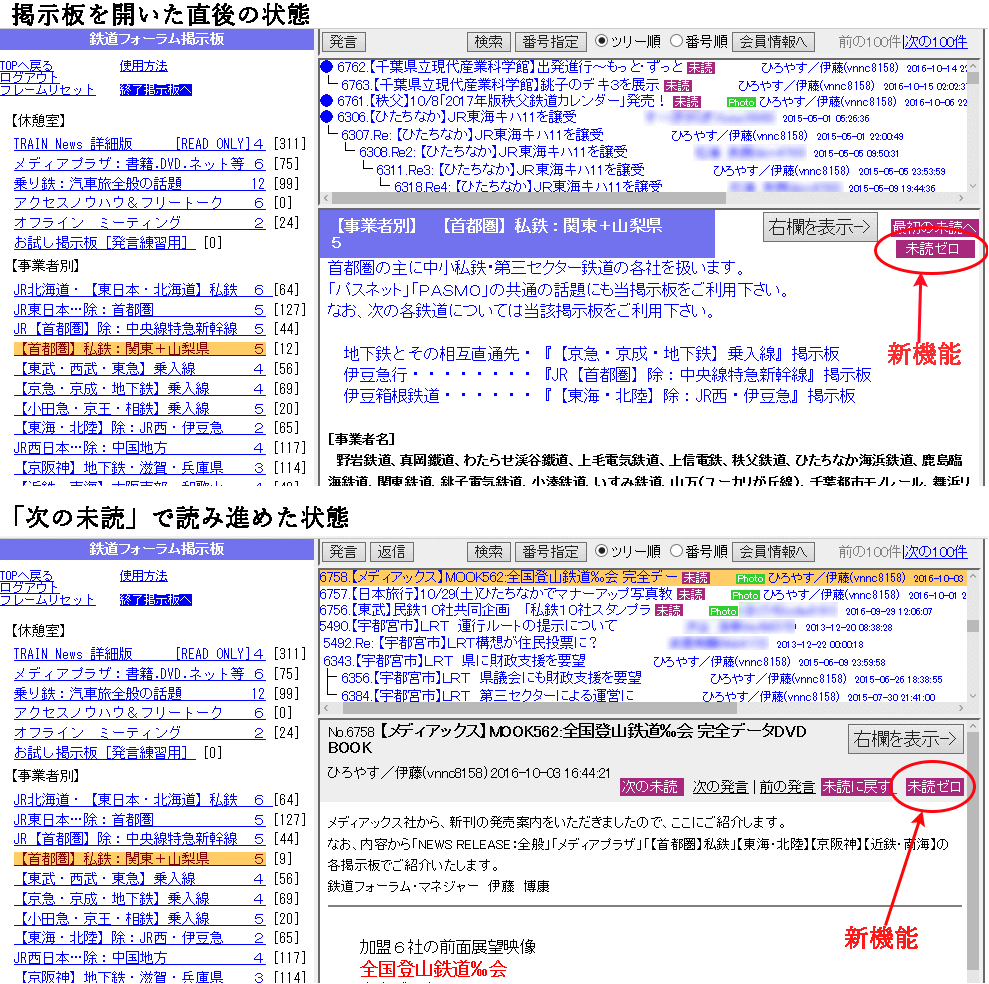
Task: Go to 前の発言 message link
Action: click(787, 787)
